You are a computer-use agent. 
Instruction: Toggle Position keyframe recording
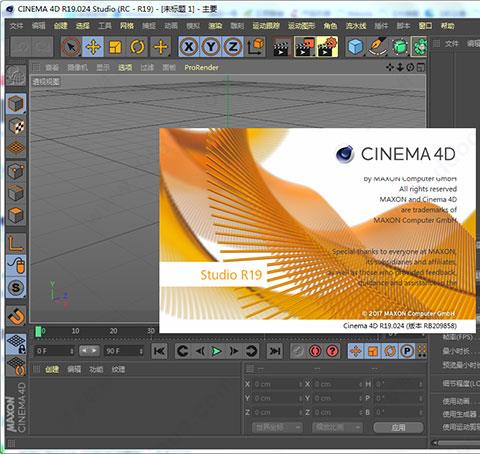tap(356, 351)
